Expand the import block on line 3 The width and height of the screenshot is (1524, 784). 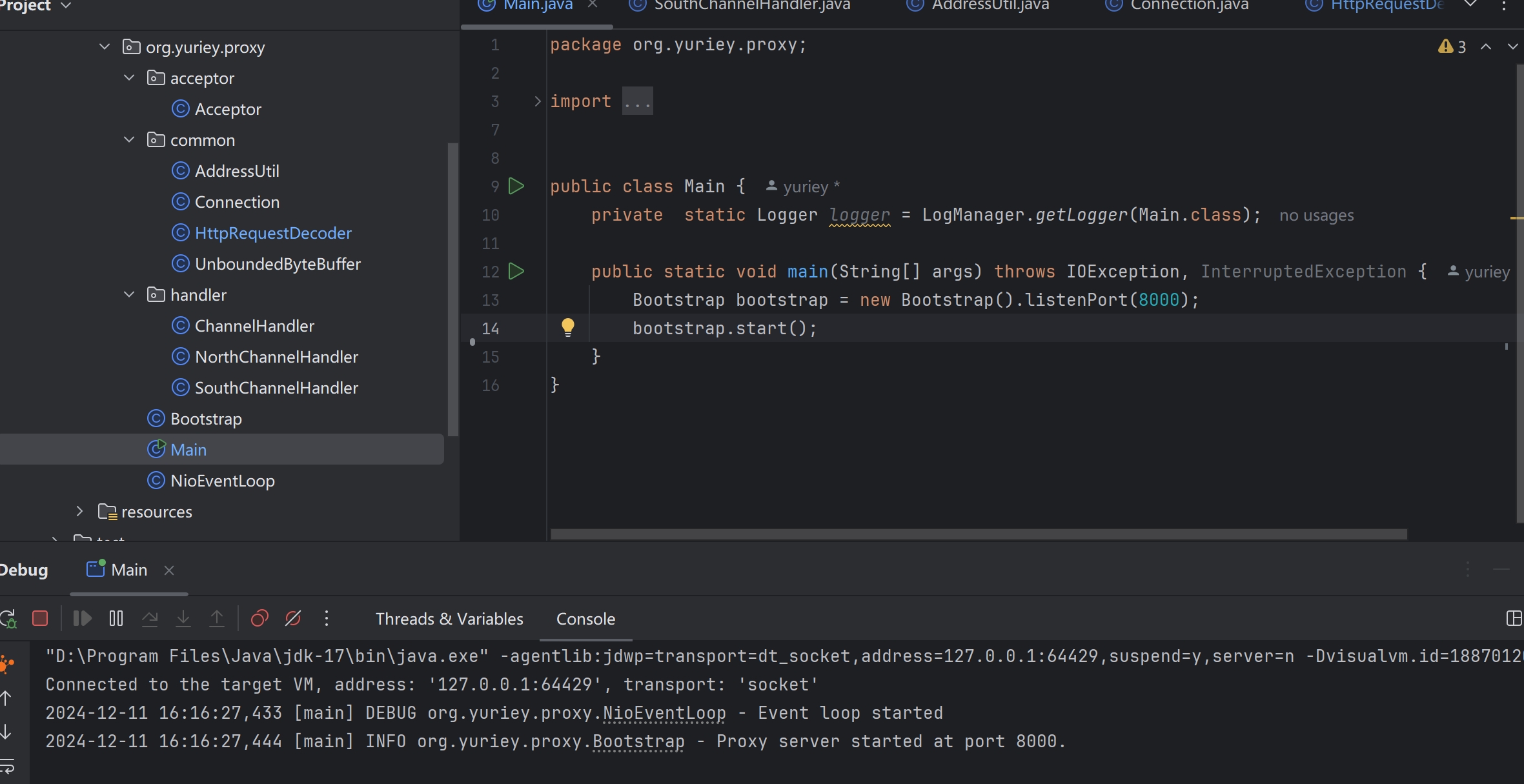pos(535,101)
